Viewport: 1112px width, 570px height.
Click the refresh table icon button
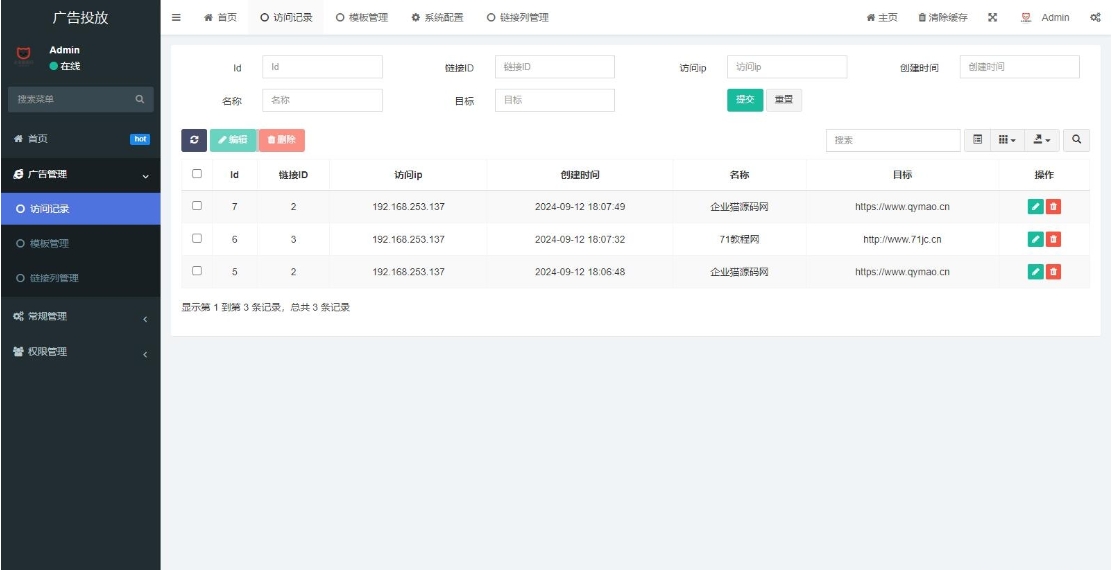coord(193,141)
